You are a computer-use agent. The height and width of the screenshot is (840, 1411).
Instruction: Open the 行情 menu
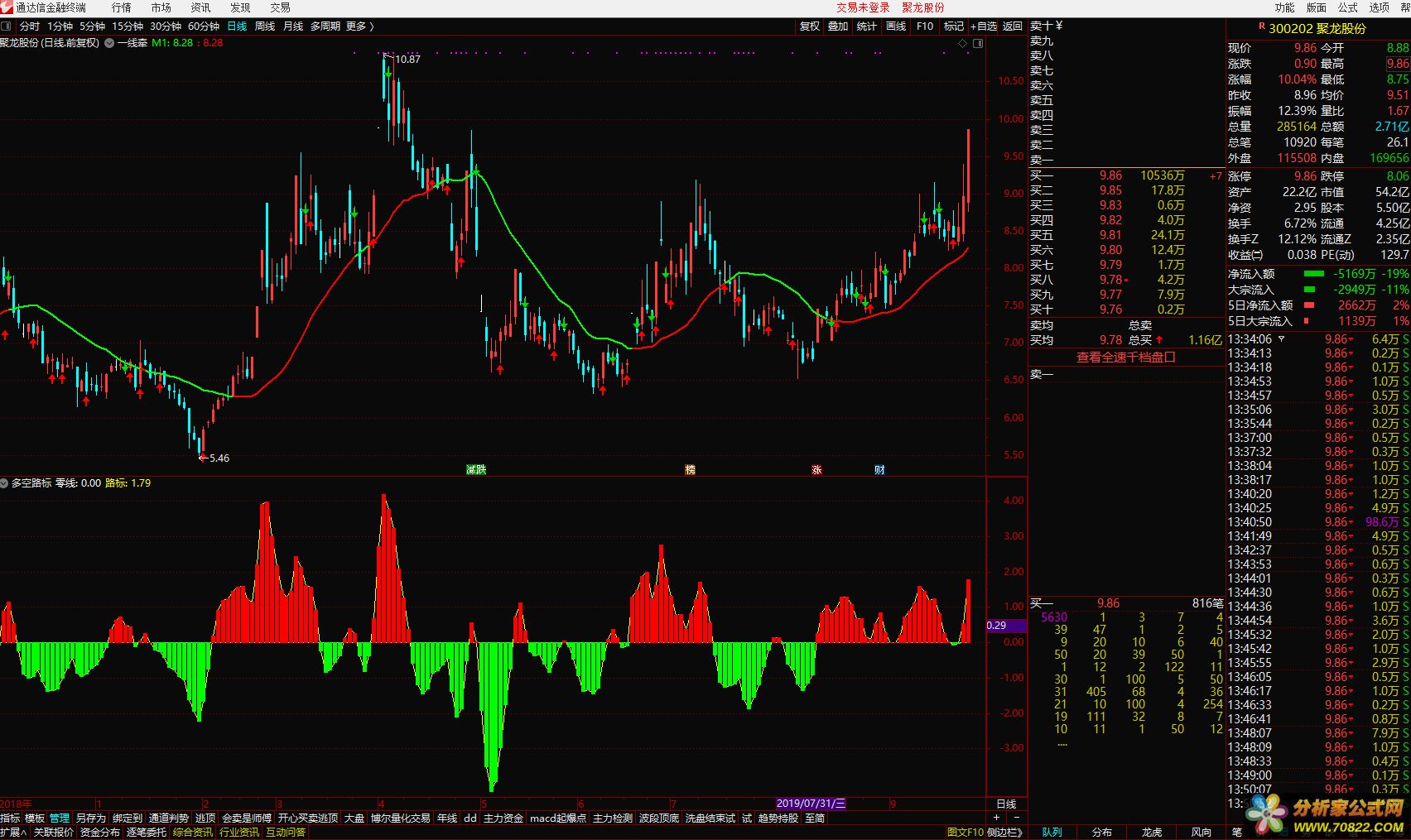122,7
